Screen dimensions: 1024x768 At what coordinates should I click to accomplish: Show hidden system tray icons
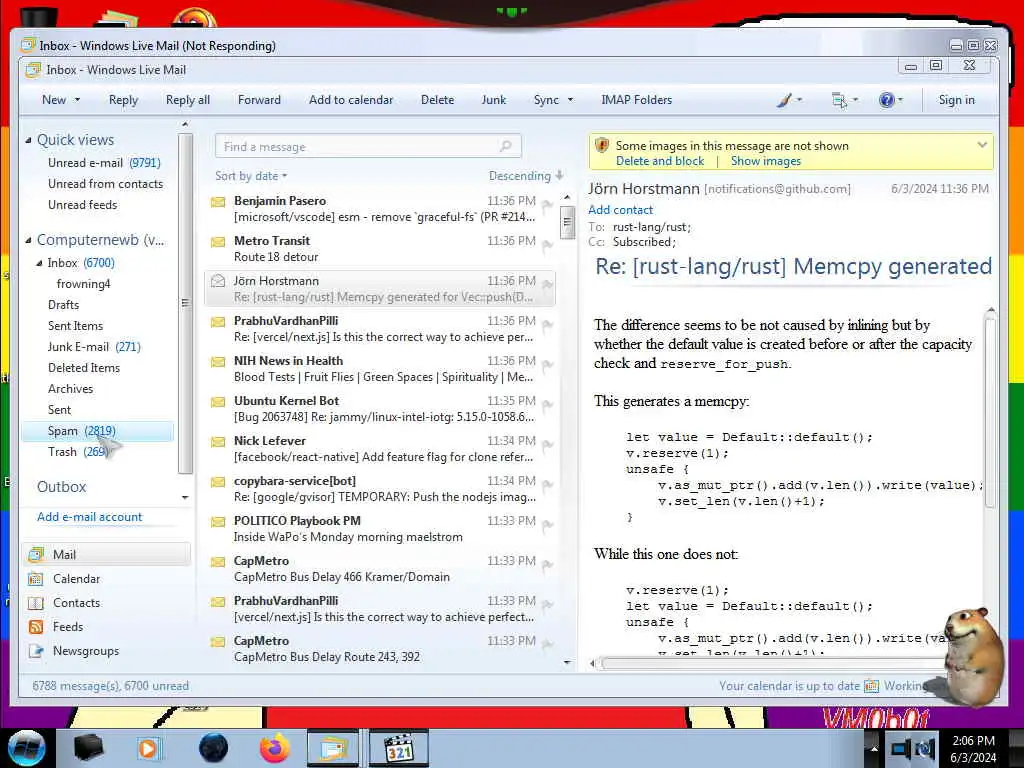[873, 748]
